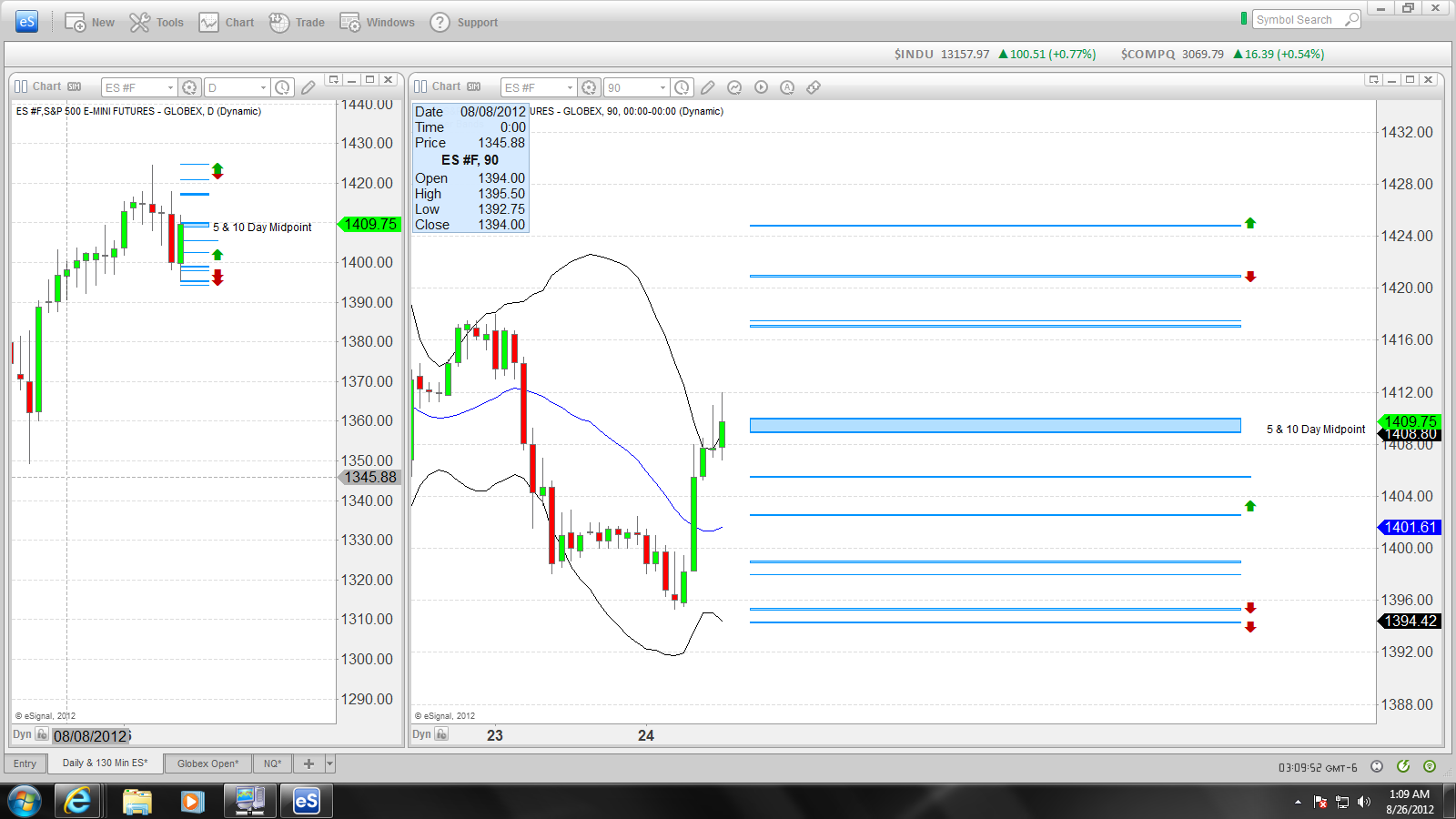1456x819 pixels.
Task: Open the Trade menu
Action: [x=297, y=23]
